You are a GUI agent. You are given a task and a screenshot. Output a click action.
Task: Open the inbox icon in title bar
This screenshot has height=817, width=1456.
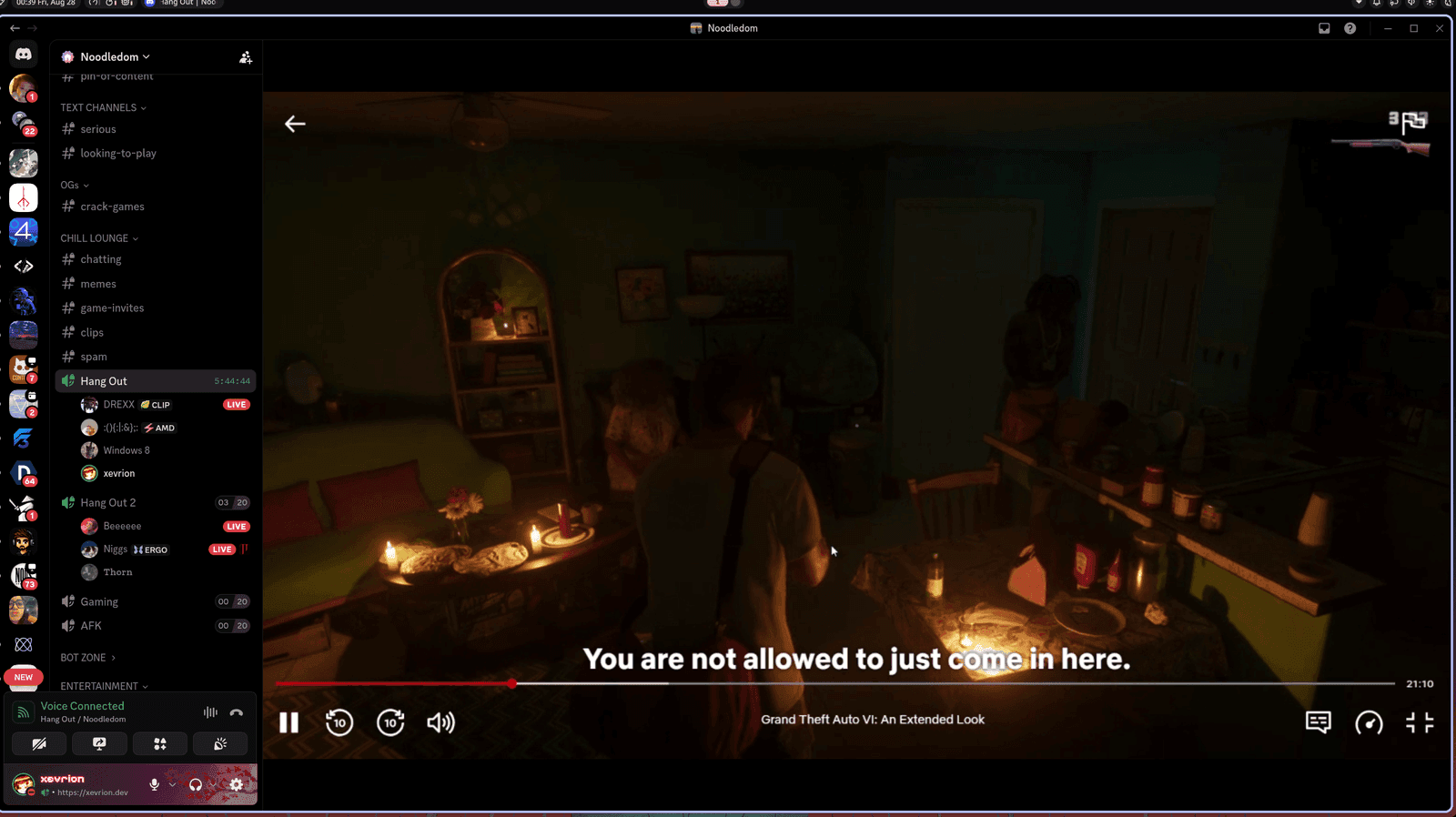click(1324, 28)
